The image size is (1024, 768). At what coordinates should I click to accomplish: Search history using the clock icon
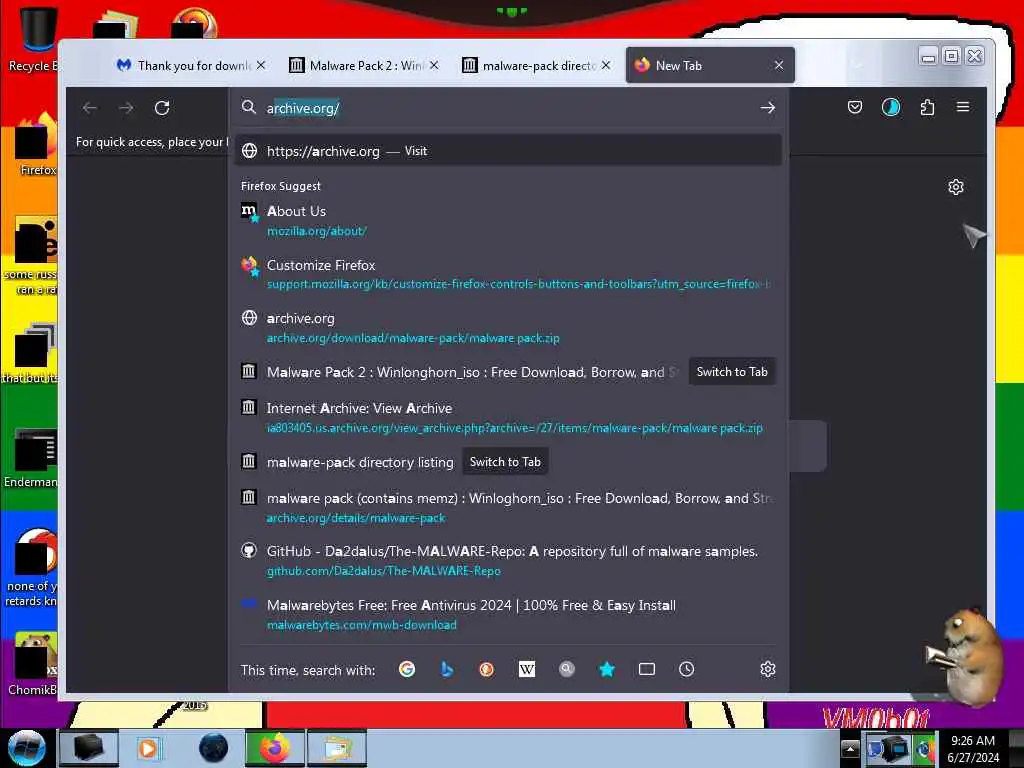(x=686, y=669)
